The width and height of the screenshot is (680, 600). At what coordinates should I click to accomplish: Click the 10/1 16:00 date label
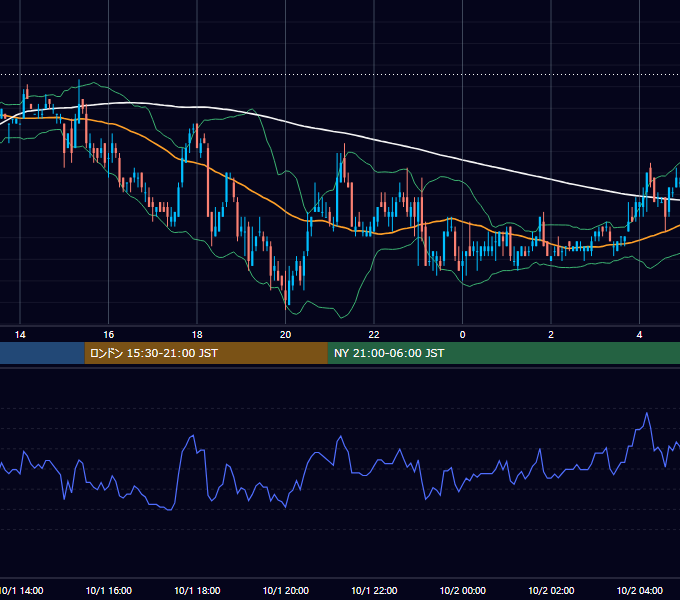pyautogui.click(x=108, y=590)
